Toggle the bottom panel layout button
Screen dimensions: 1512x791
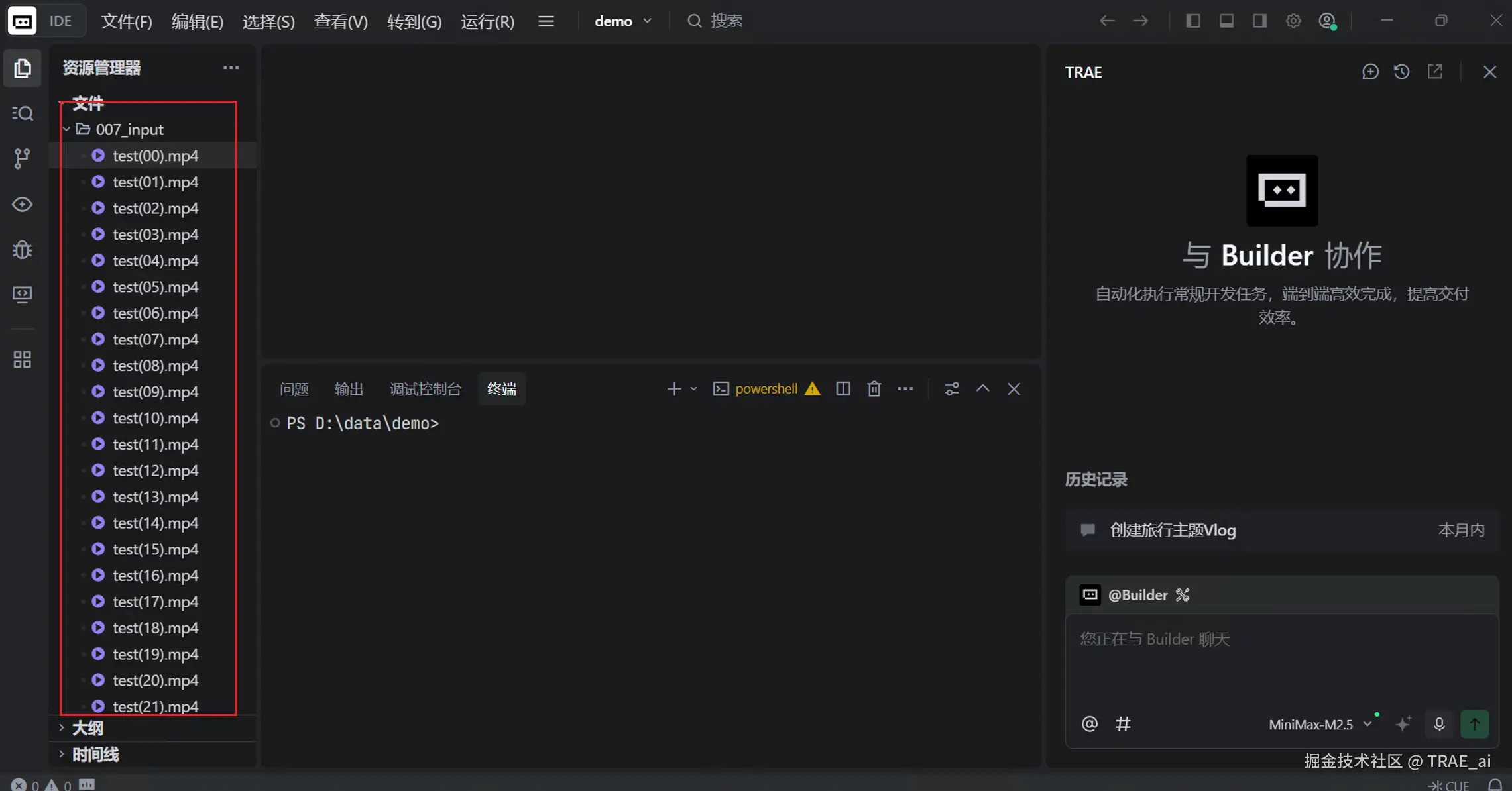(x=1226, y=21)
